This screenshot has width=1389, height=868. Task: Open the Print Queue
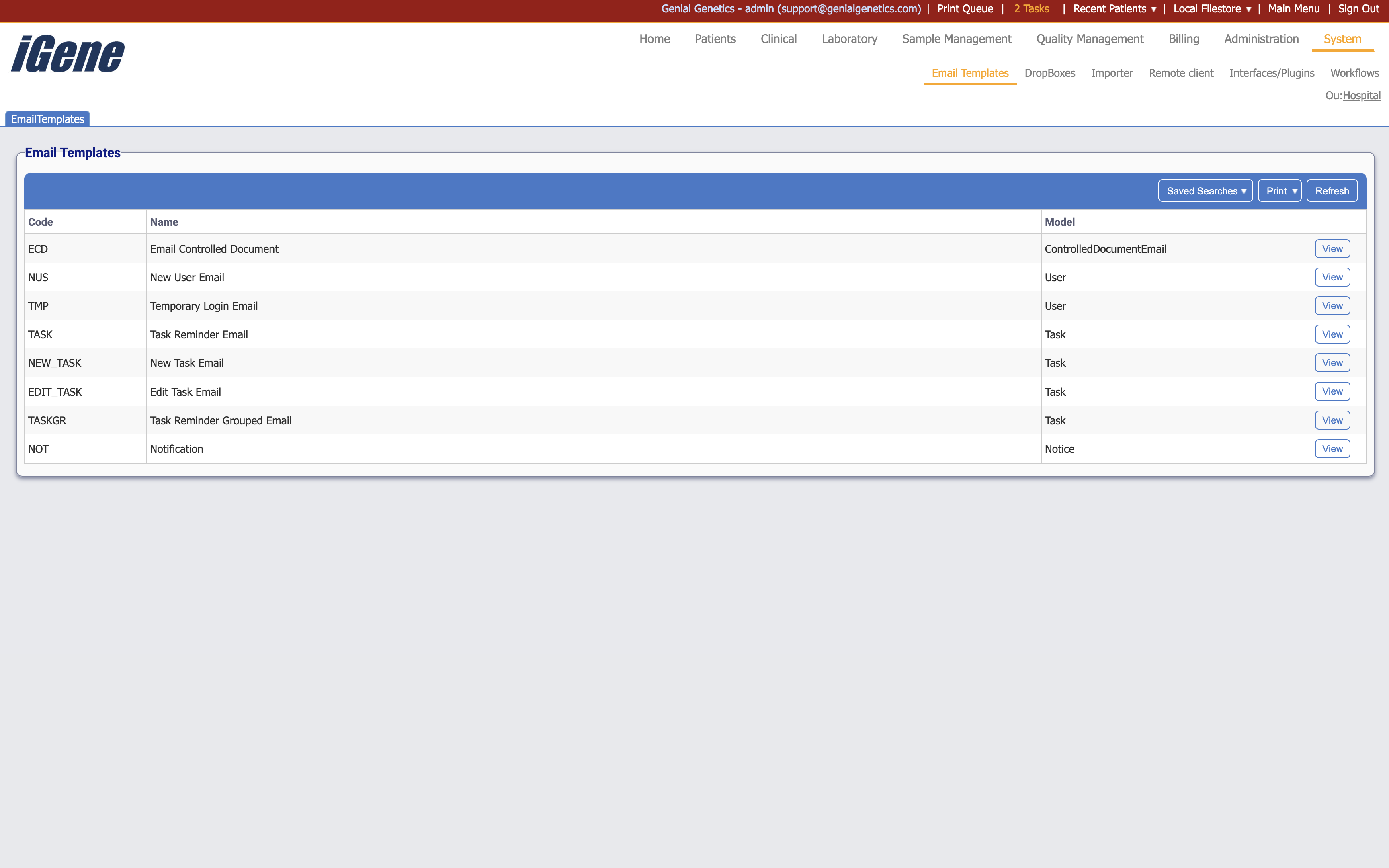[964, 8]
